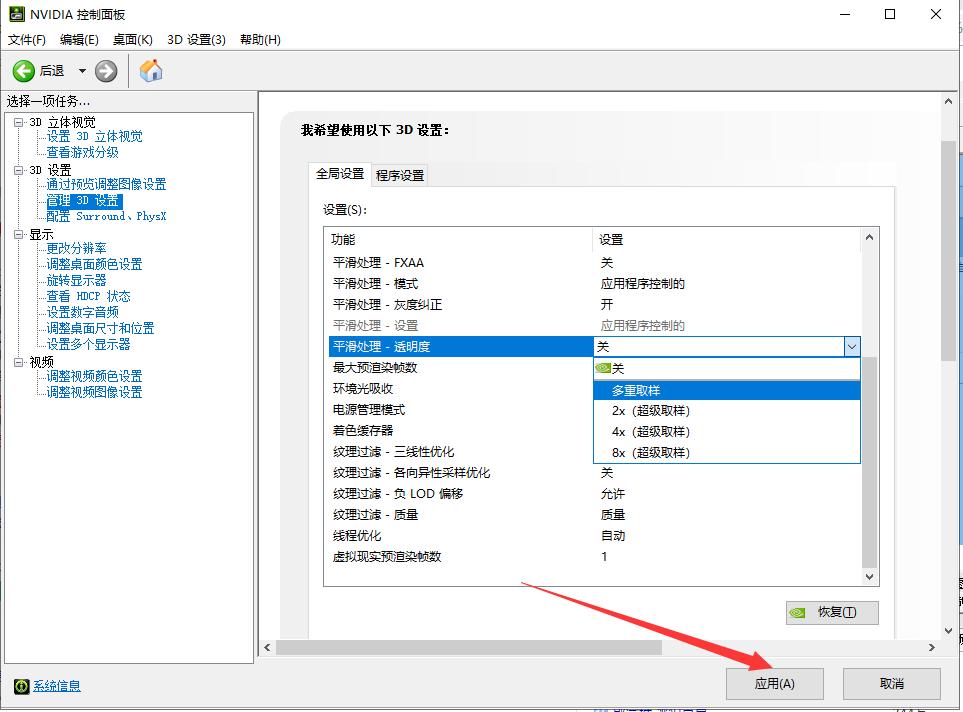
Task: Select the 平滑处理 - FXAA row
Action: coord(595,263)
